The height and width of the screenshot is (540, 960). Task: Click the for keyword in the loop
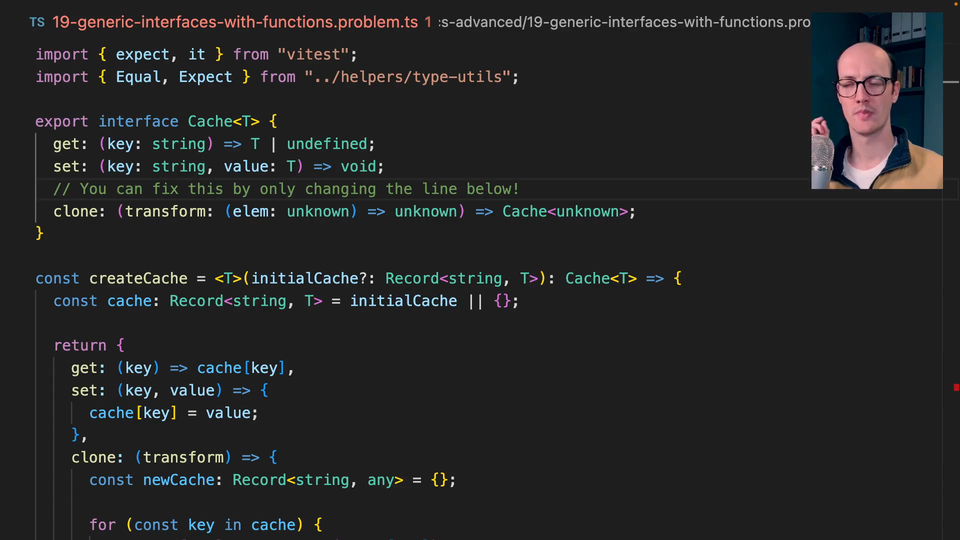(102, 524)
